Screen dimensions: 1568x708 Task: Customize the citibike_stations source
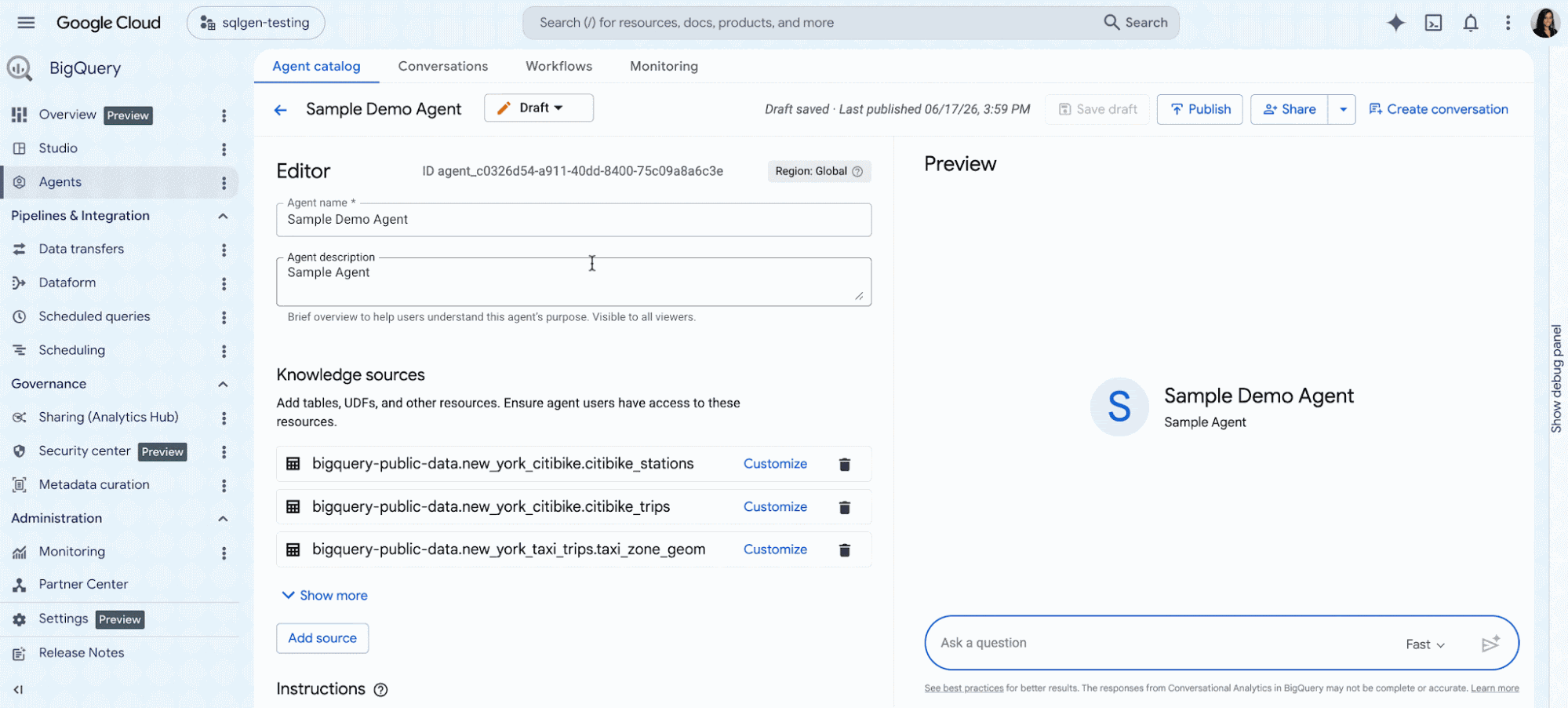pyautogui.click(x=775, y=464)
